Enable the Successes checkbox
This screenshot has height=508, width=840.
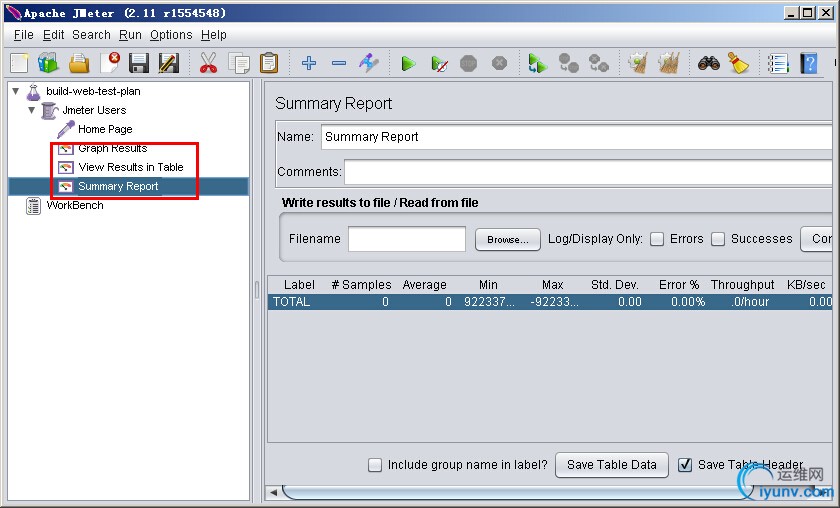tap(718, 239)
